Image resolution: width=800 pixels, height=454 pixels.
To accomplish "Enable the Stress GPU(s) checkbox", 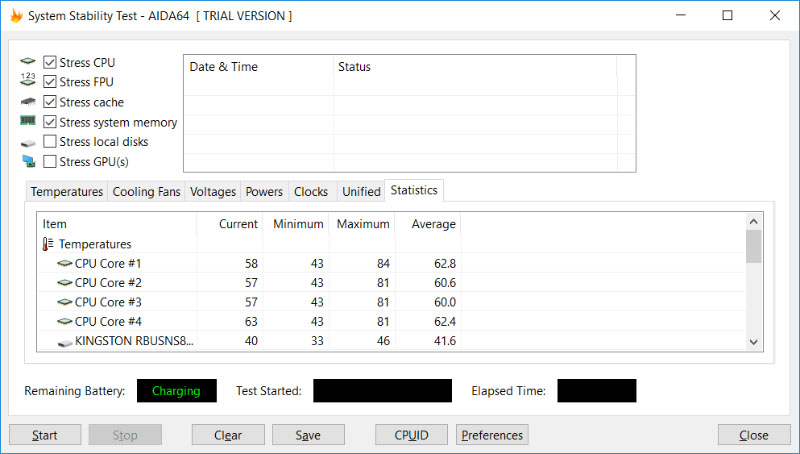I will click(x=50, y=161).
